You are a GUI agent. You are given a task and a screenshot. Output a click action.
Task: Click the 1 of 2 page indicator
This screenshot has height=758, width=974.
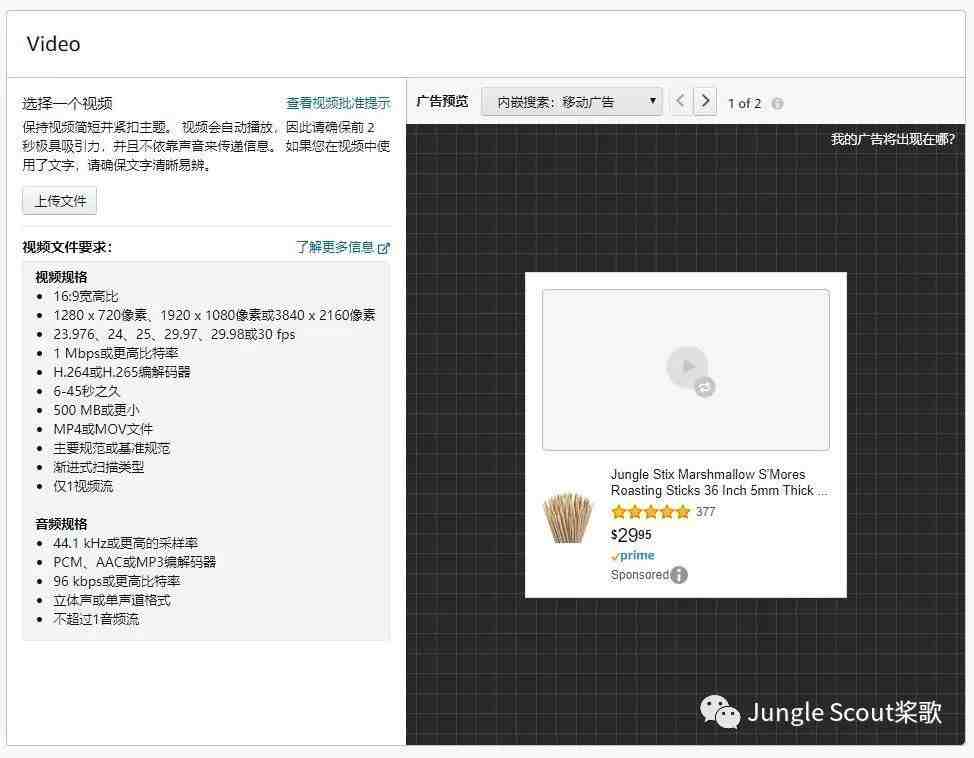pos(744,104)
